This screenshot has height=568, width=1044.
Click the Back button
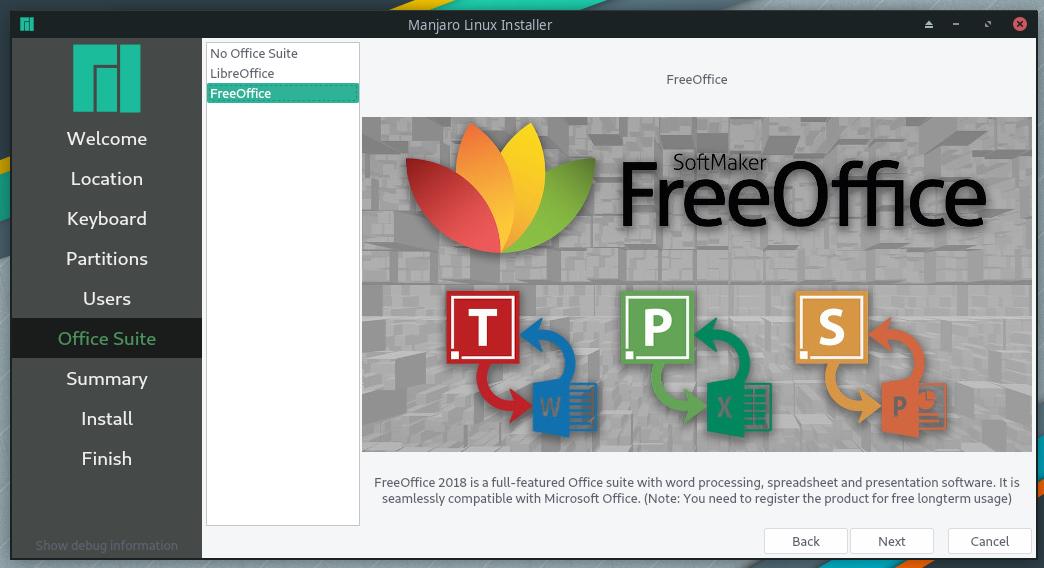806,541
